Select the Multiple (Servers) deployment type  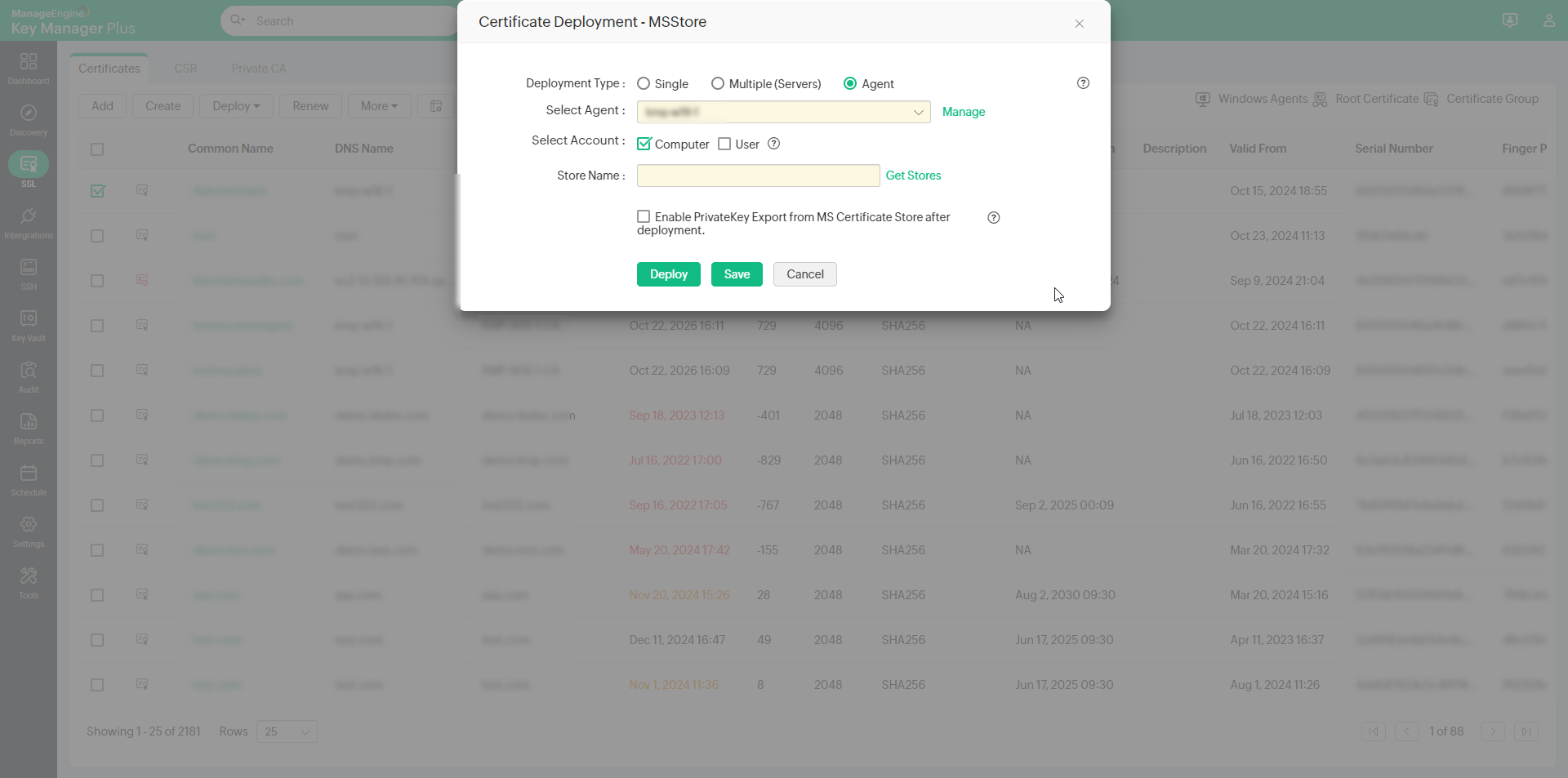click(x=717, y=83)
